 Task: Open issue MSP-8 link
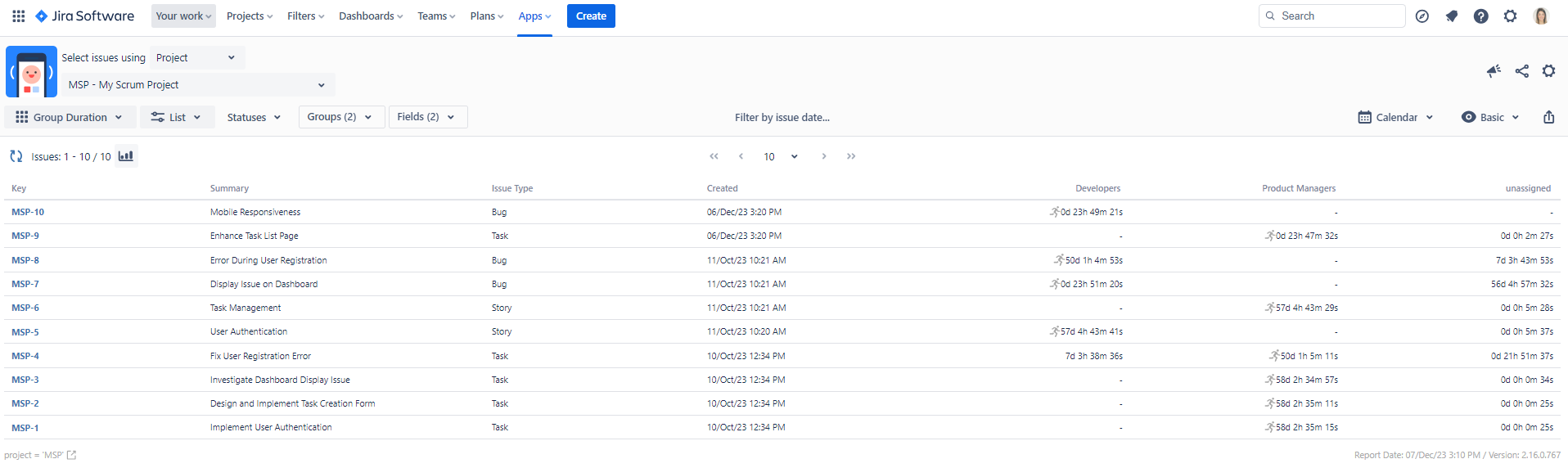click(25, 260)
